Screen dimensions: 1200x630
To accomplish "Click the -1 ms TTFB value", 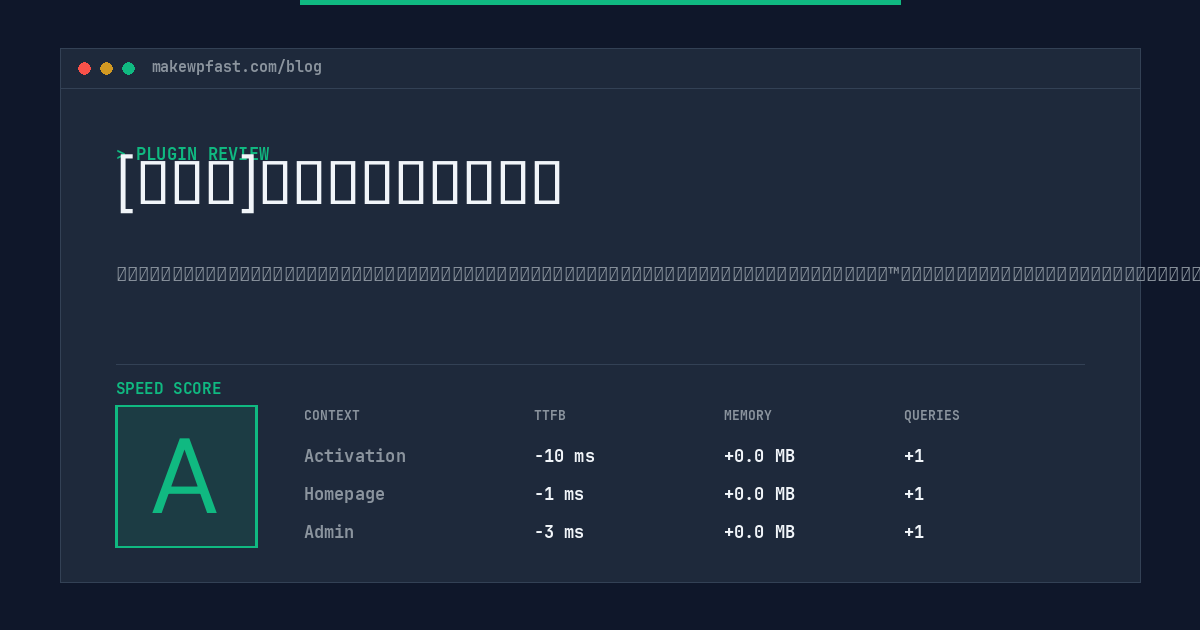I will (x=559, y=494).
